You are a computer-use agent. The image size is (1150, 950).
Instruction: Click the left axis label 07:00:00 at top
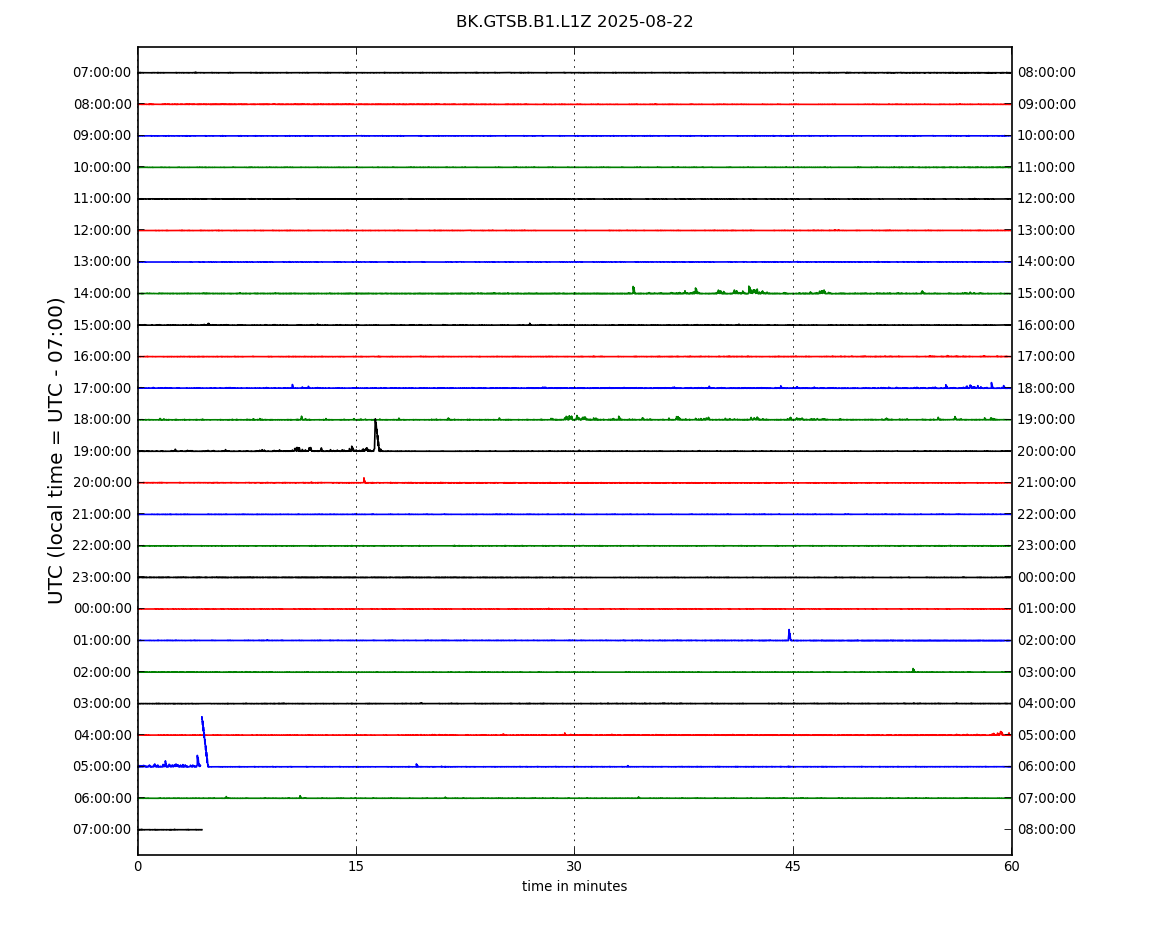(x=102, y=73)
